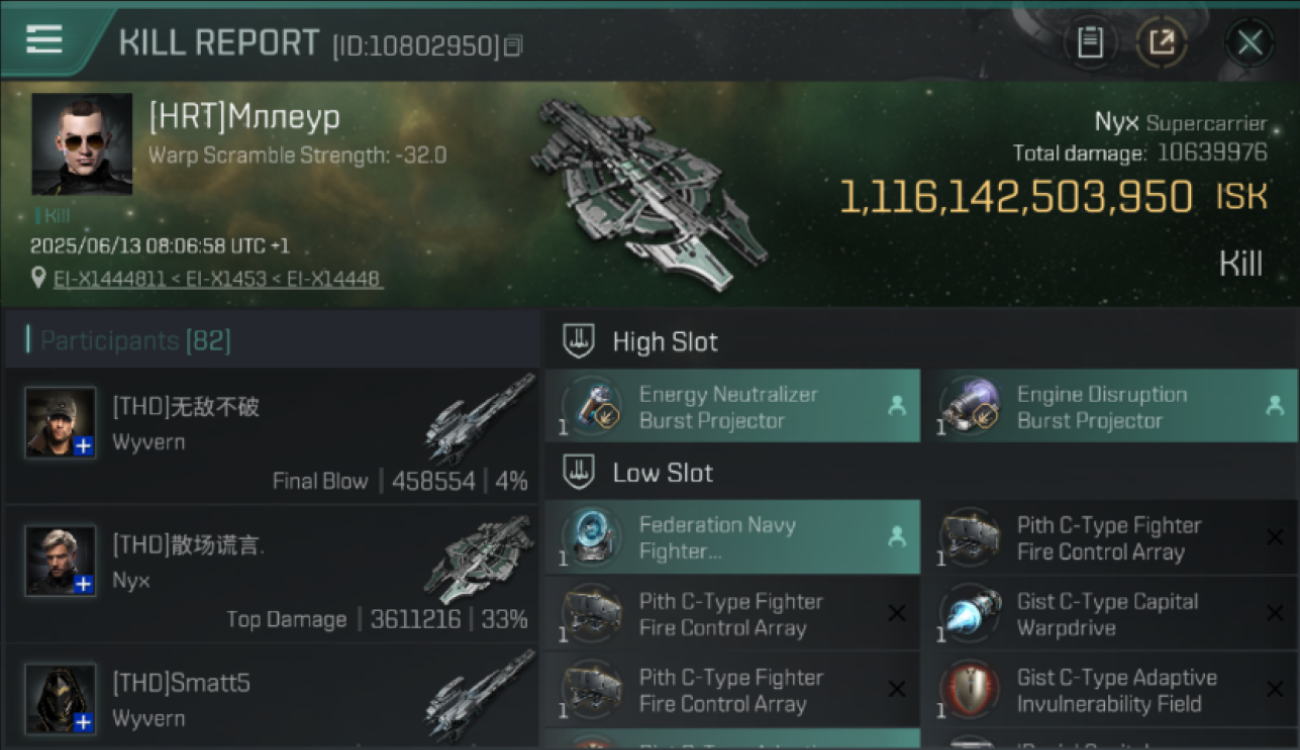Click the Engine Disruption Burst Projector icon
The width and height of the screenshot is (1300, 750).
[970, 406]
